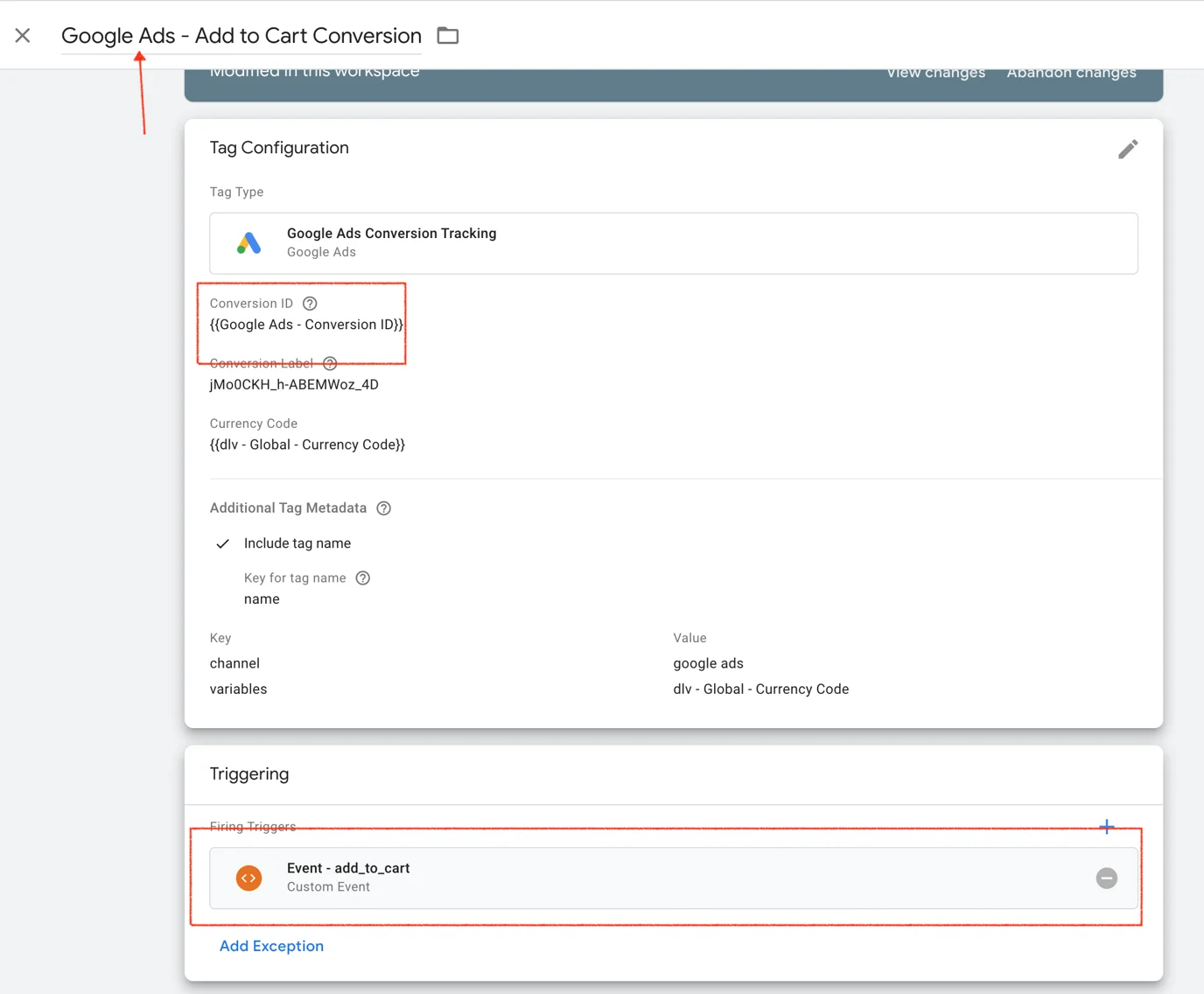This screenshot has height=994, width=1204.
Task: Click the orange Custom Event trigger icon
Action: tap(249, 878)
